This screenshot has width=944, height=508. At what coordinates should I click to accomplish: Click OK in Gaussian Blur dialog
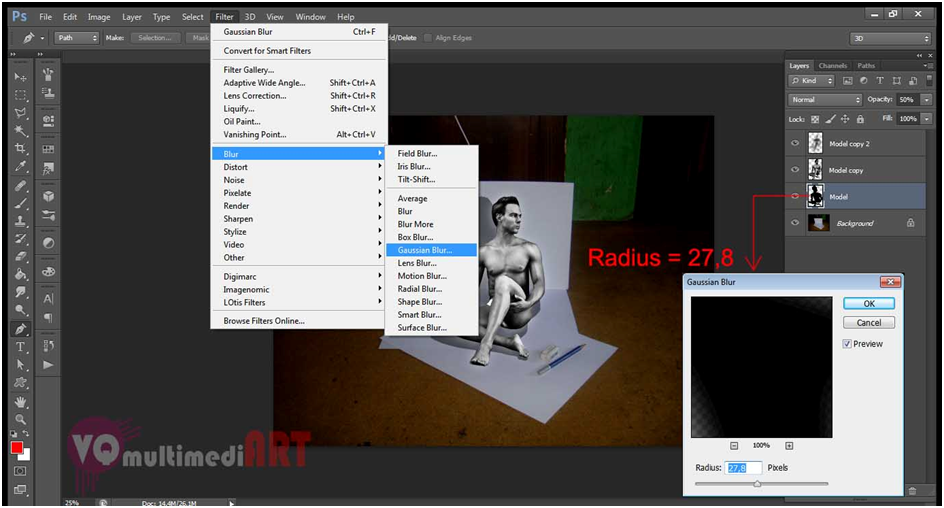pyautogui.click(x=869, y=303)
